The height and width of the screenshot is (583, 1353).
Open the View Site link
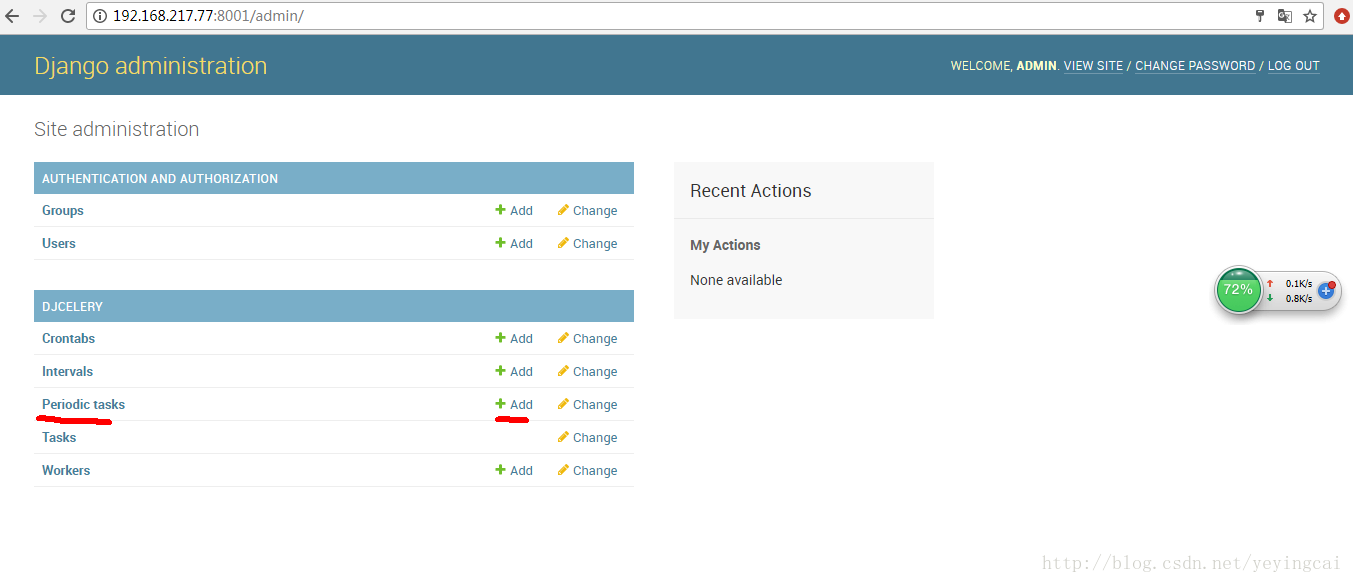coord(1093,66)
